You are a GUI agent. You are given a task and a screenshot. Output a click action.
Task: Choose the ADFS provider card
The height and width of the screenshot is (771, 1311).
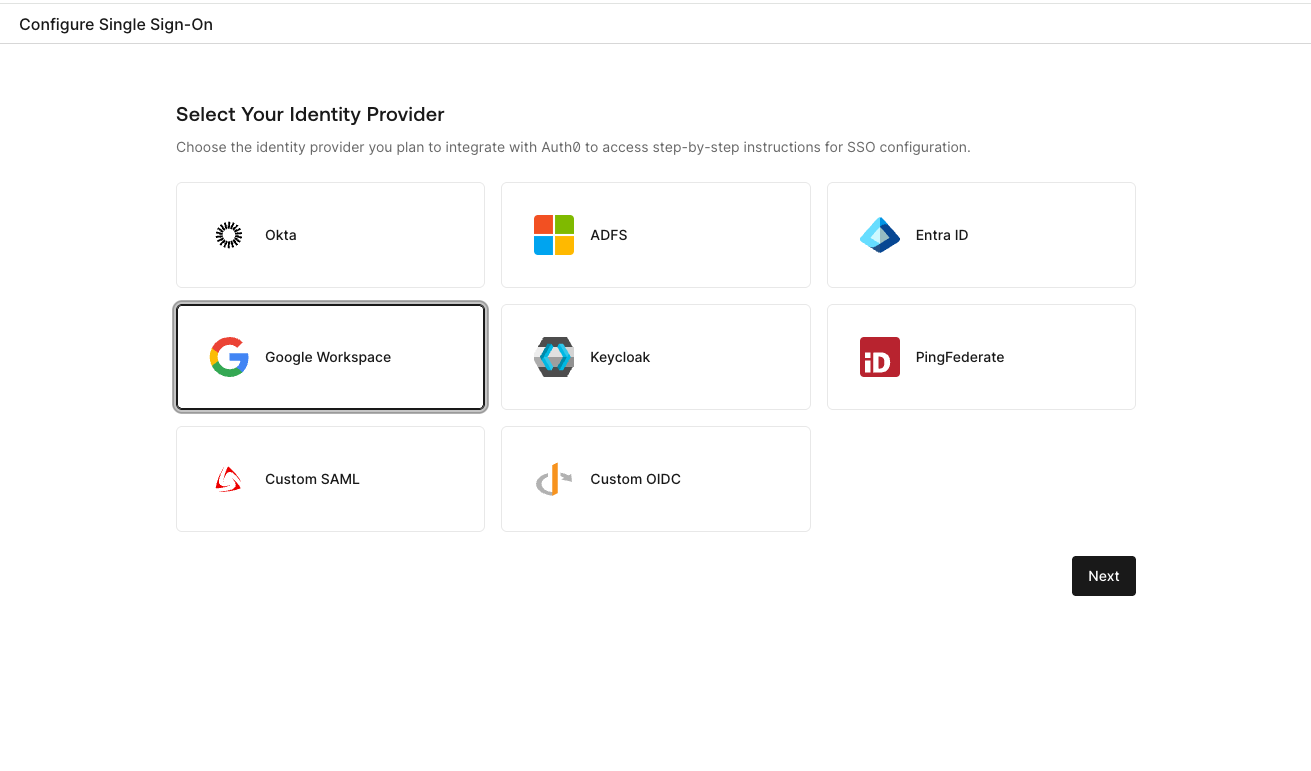point(656,235)
